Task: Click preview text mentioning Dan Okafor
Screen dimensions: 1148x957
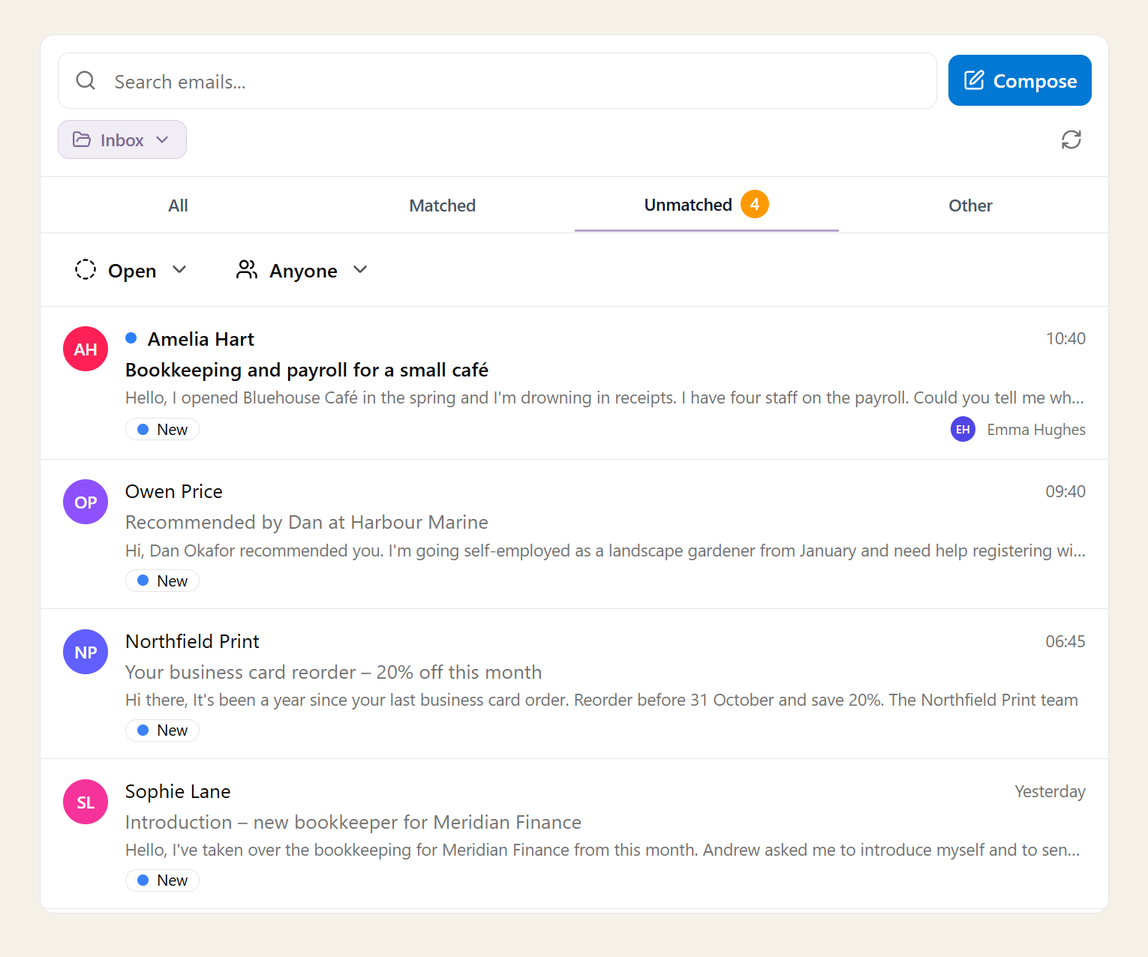Action: point(605,551)
